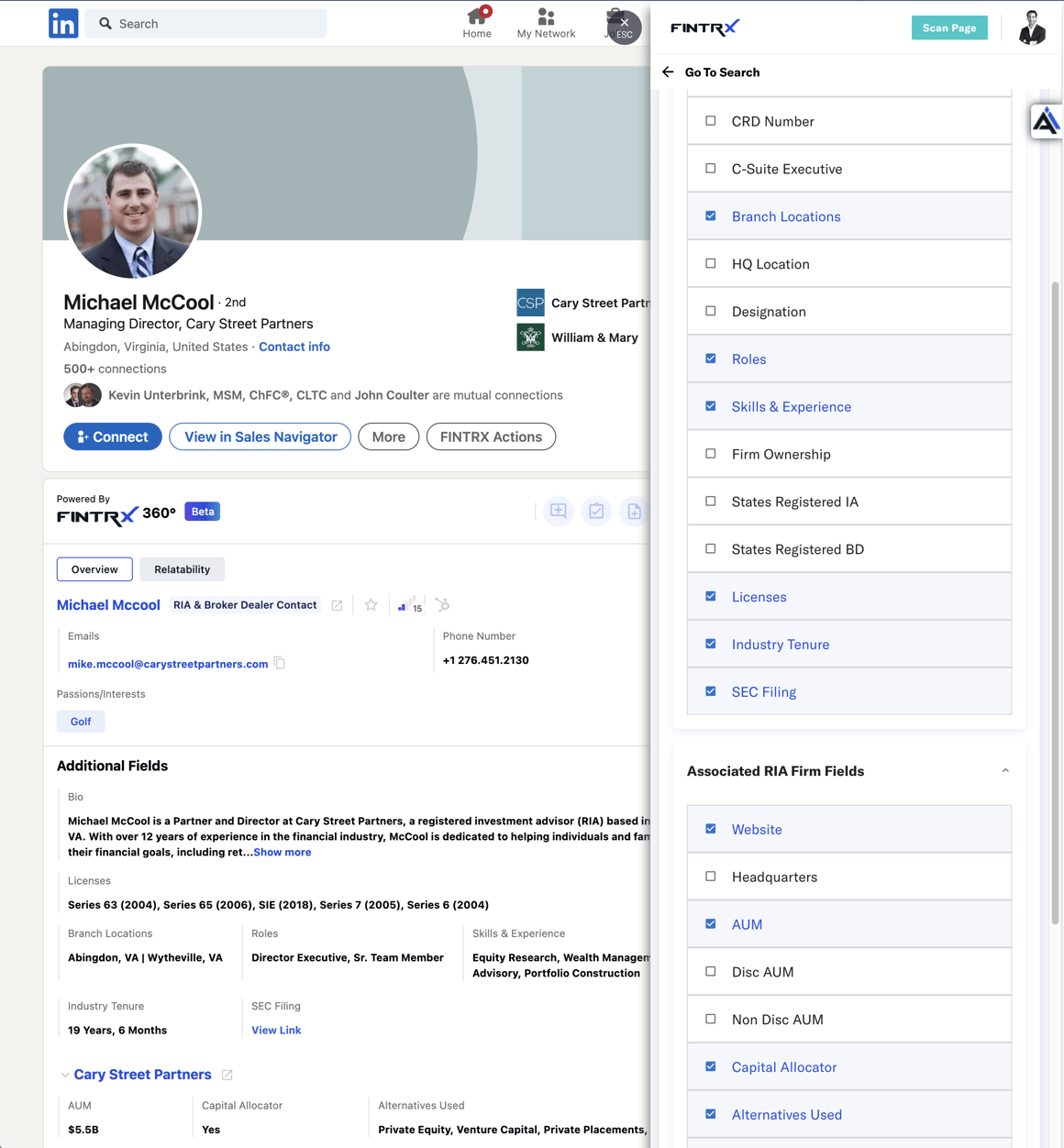Image resolution: width=1064 pixels, height=1148 pixels.
Task: Collapse the Associated RIA Firm Fields section
Action: [1005, 771]
